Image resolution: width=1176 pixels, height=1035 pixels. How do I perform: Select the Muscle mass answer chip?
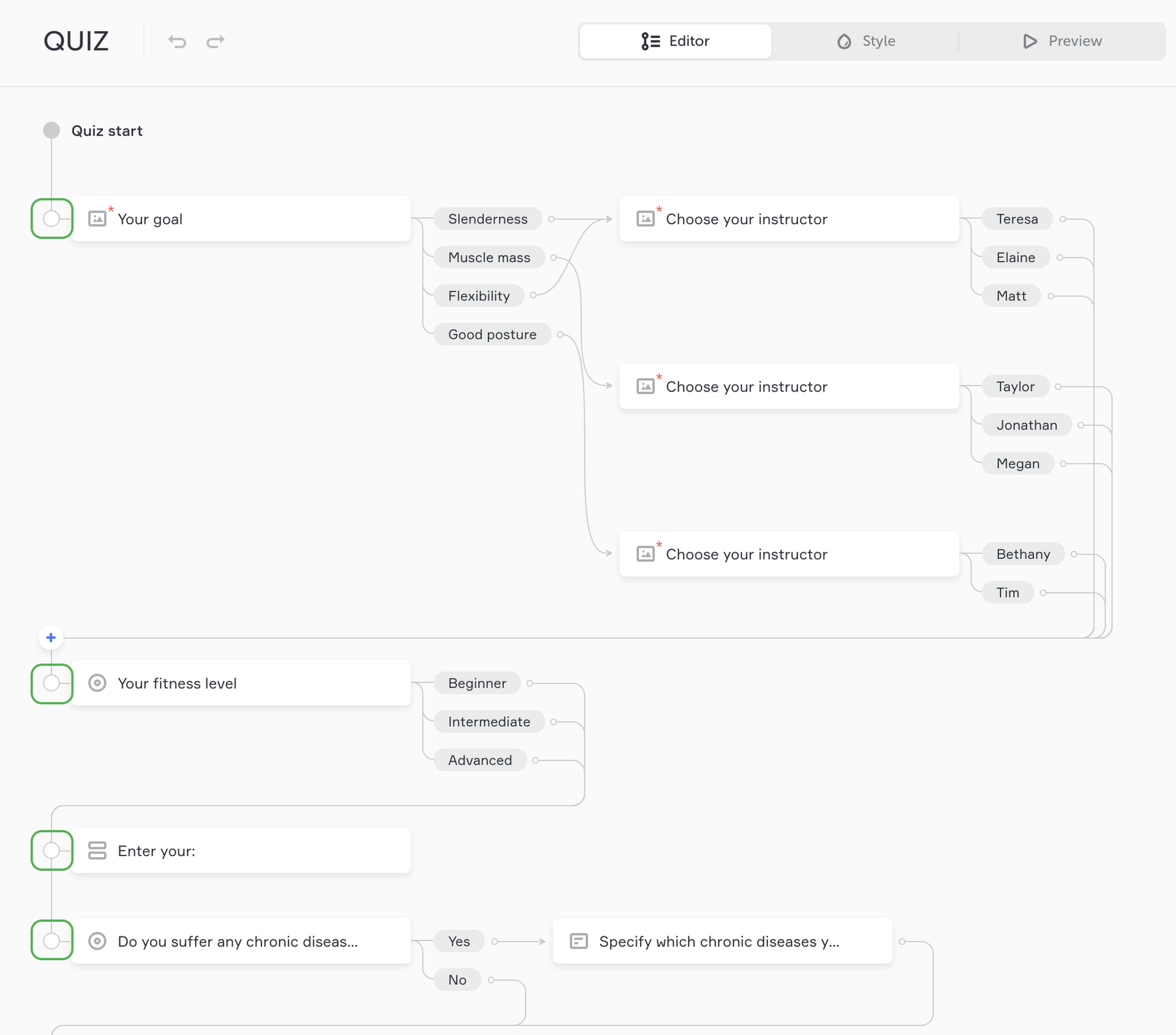point(489,257)
